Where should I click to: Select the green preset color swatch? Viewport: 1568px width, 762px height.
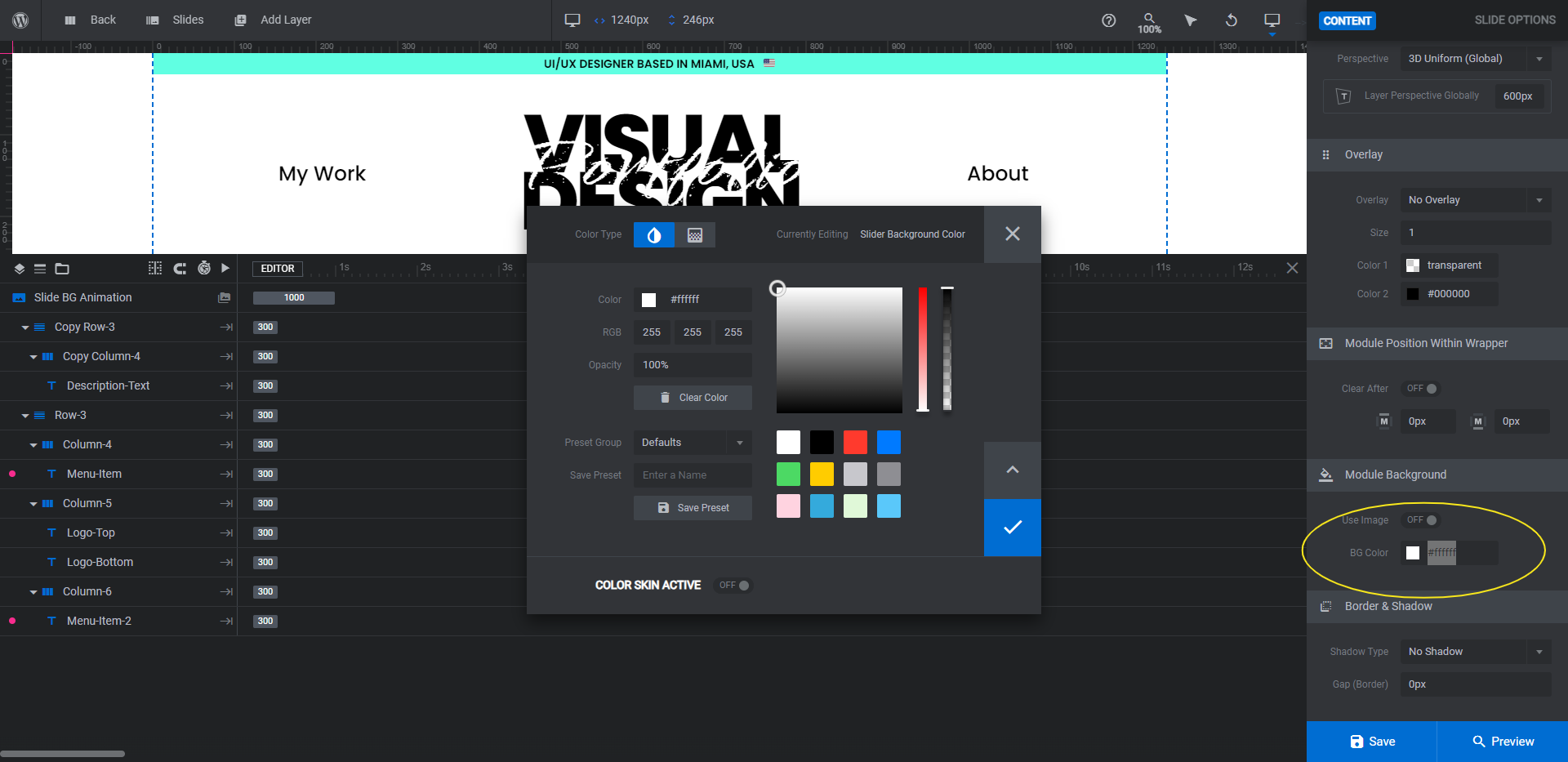pyautogui.click(x=788, y=475)
